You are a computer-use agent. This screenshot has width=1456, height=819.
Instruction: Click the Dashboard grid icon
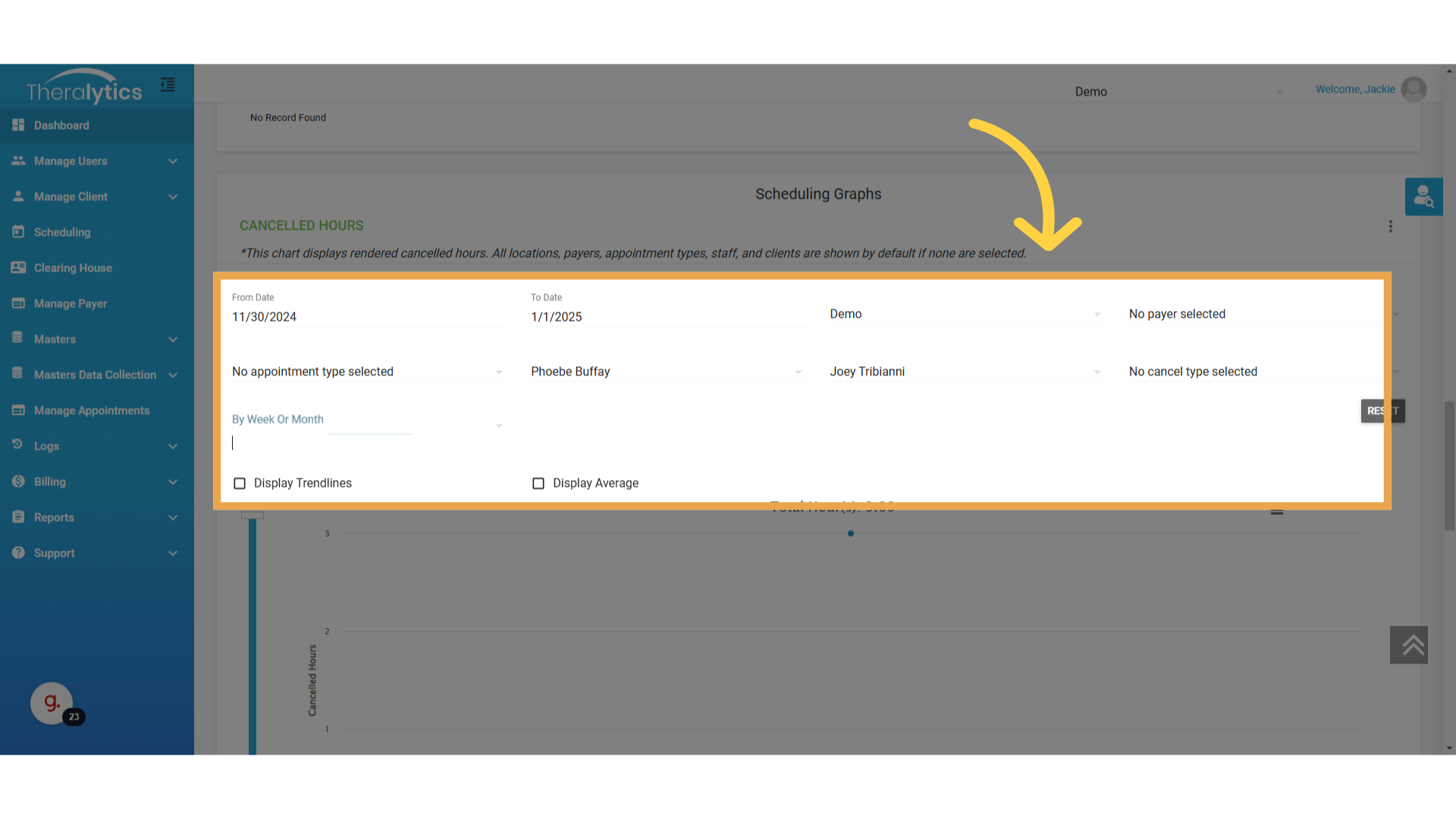click(18, 125)
